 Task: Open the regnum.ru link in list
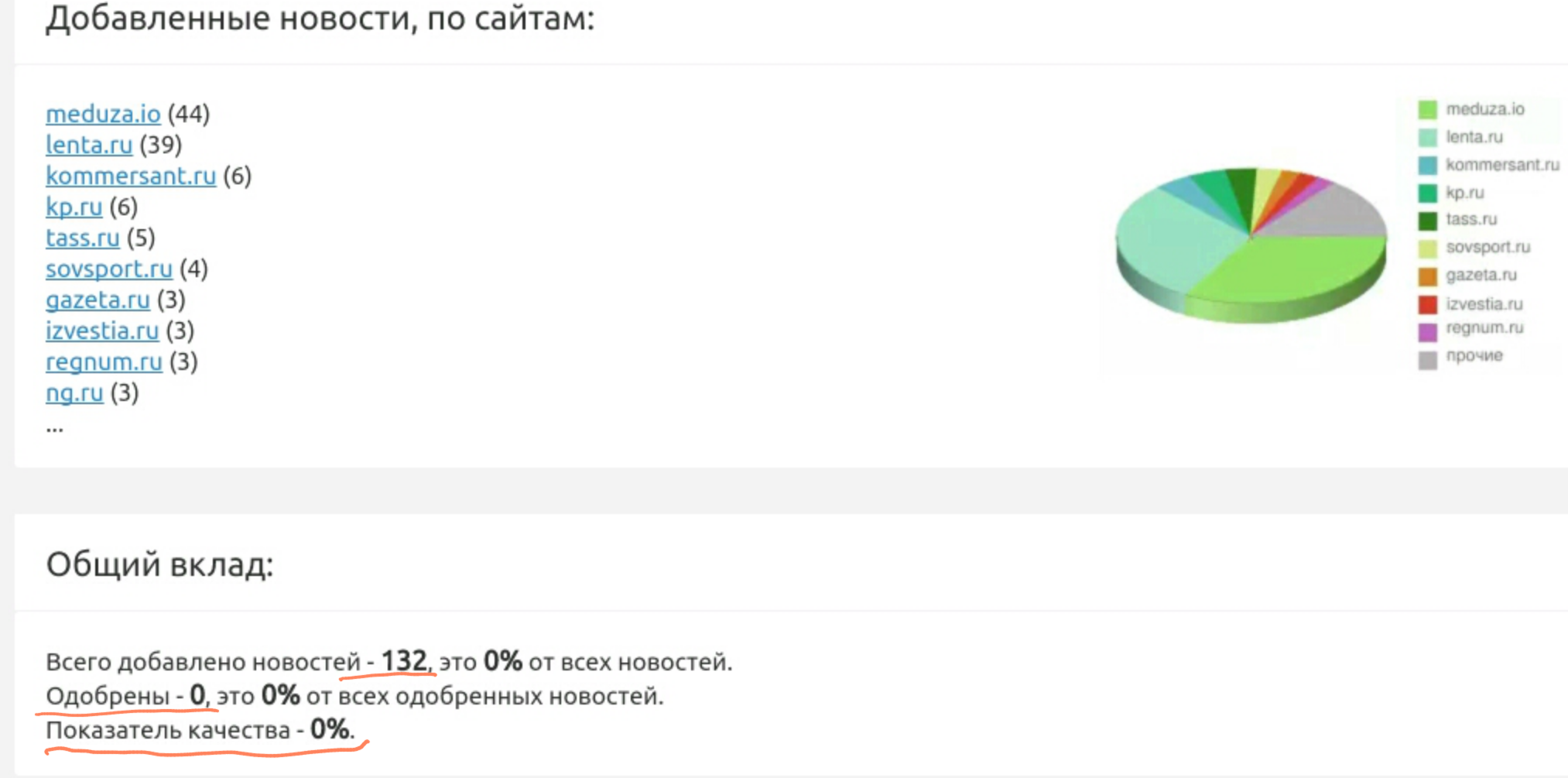click(104, 362)
